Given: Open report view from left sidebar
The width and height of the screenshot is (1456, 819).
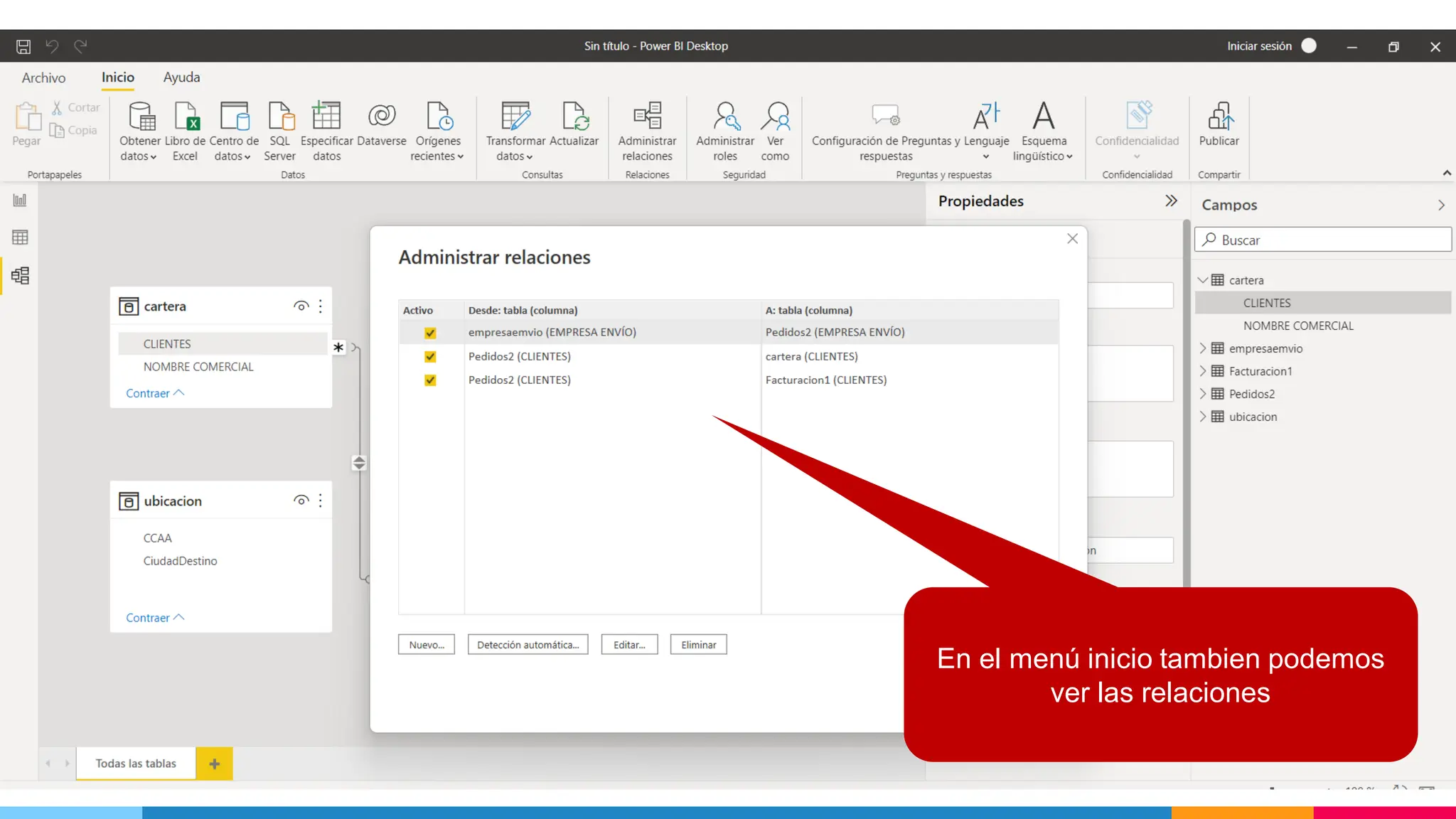Looking at the screenshot, I should pyautogui.click(x=20, y=200).
